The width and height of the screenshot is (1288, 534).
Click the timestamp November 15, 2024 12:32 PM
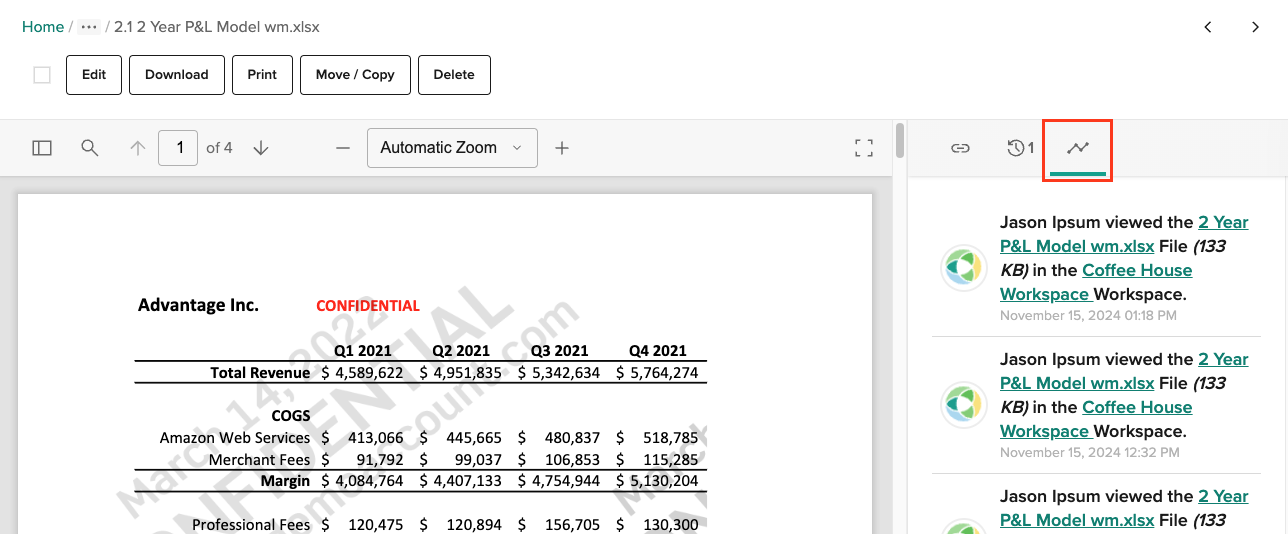pos(1088,452)
